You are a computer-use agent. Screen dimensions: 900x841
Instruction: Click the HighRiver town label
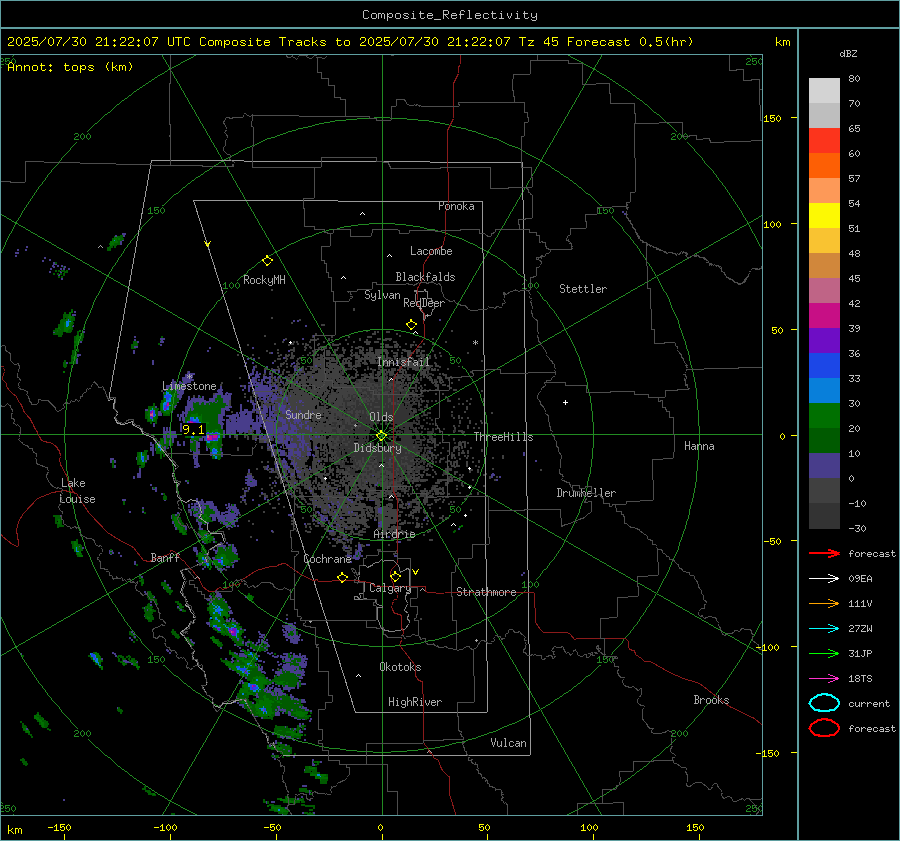coord(414,702)
